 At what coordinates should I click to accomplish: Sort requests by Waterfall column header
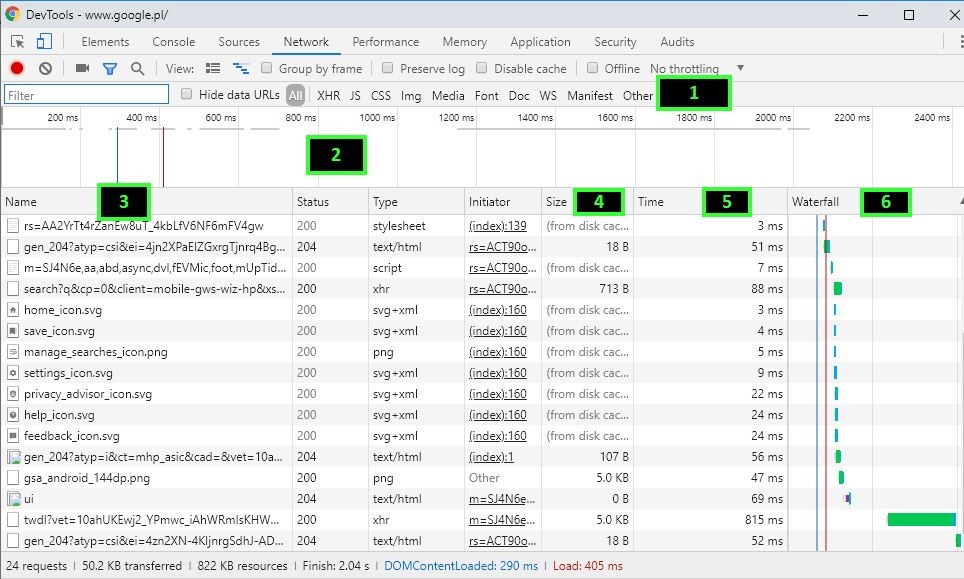[x=816, y=202]
